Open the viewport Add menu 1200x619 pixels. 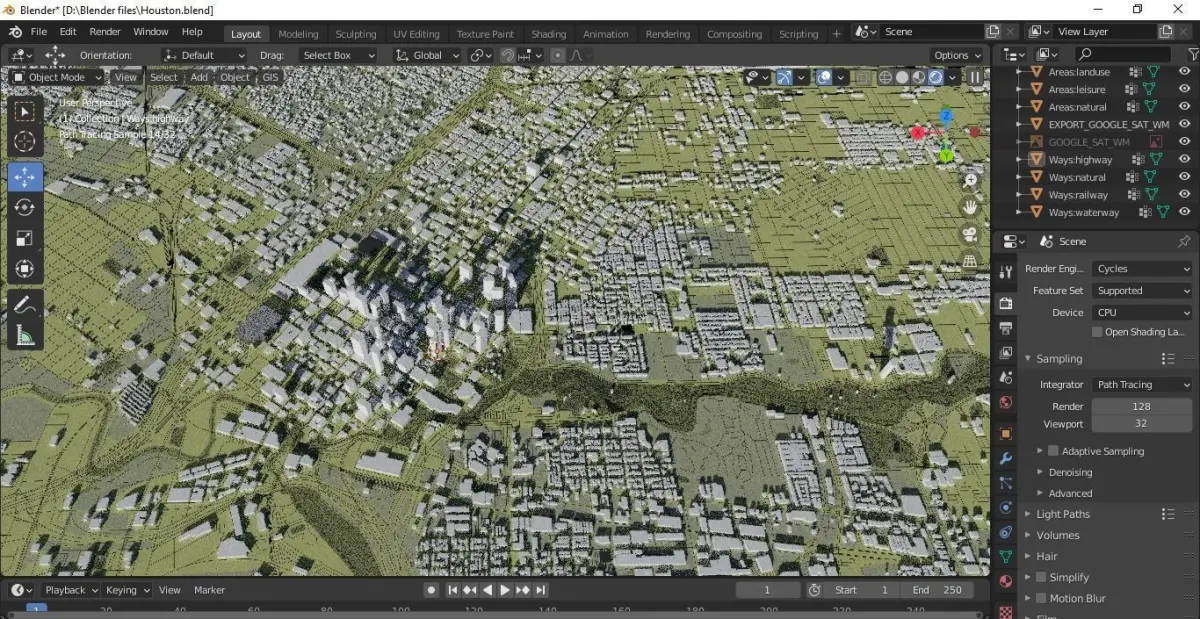point(199,77)
